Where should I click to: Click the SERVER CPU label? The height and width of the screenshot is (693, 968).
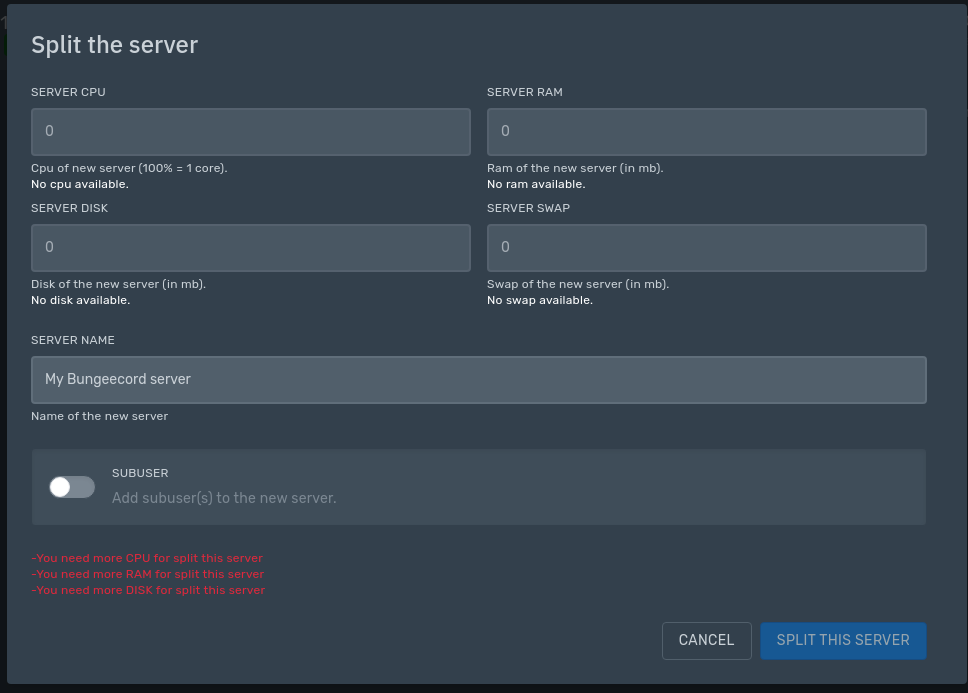(x=68, y=92)
